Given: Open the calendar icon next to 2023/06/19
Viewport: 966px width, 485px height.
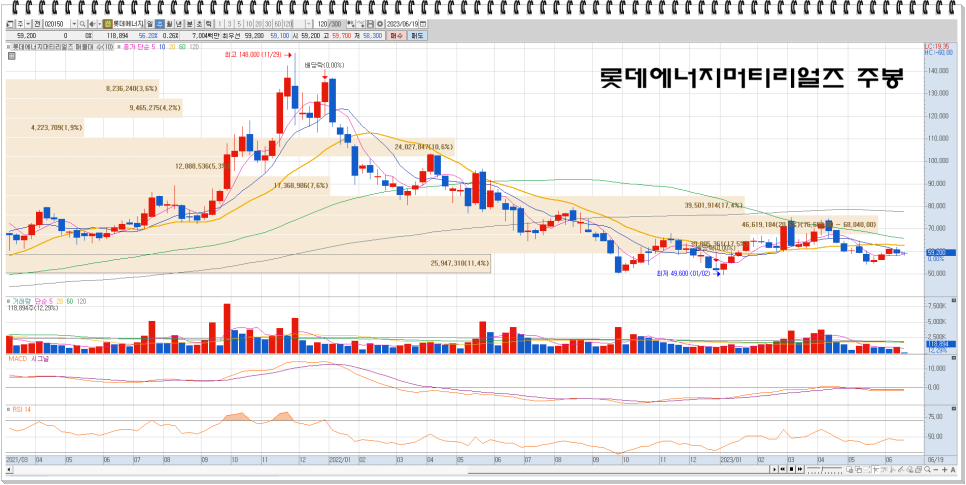Looking at the screenshot, I should pyautogui.click(x=423, y=24).
